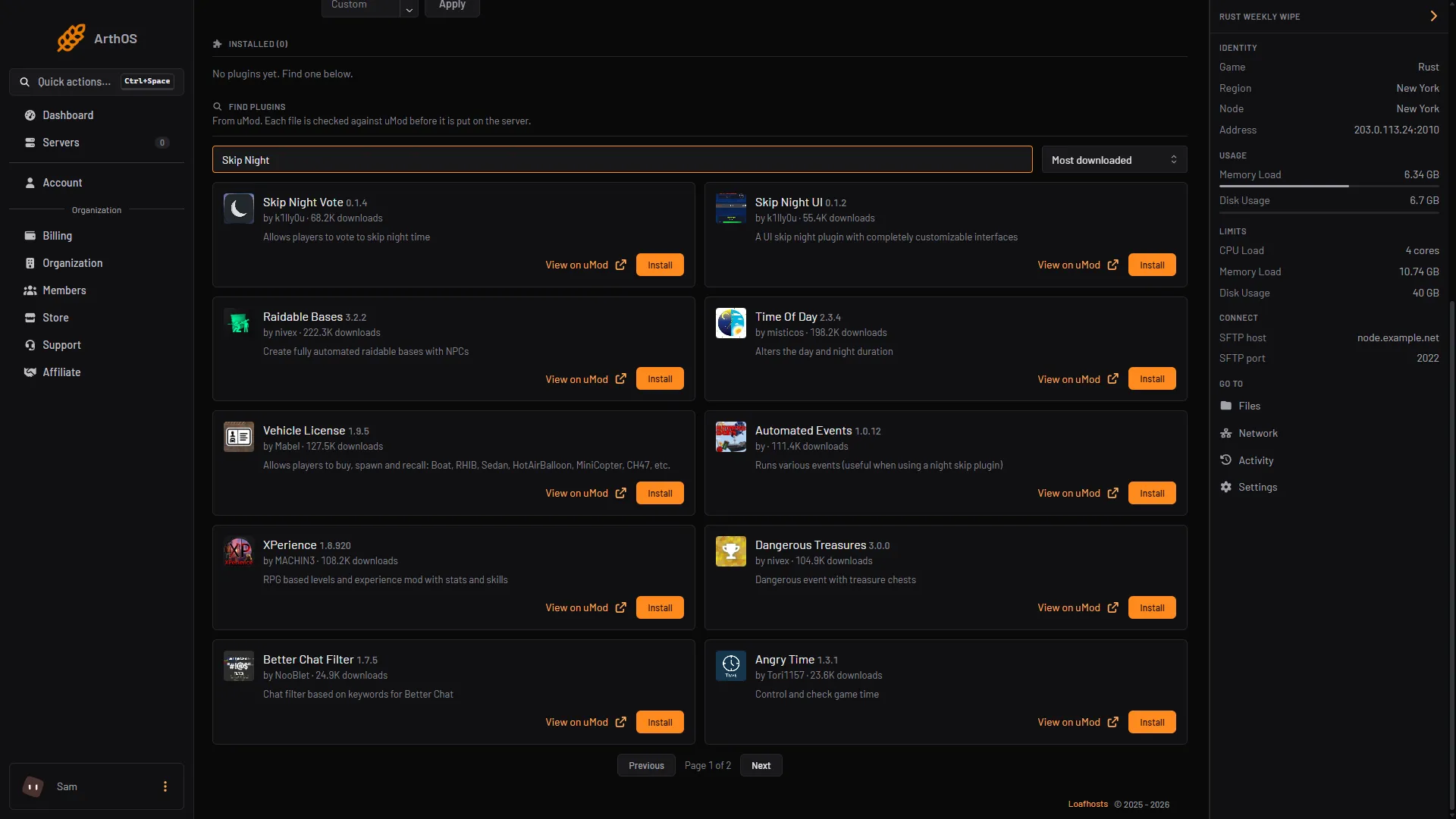This screenshot has height=819, width=1456.
Task: Click the ArthOS wheat logo icon
Action: [71, 38]
